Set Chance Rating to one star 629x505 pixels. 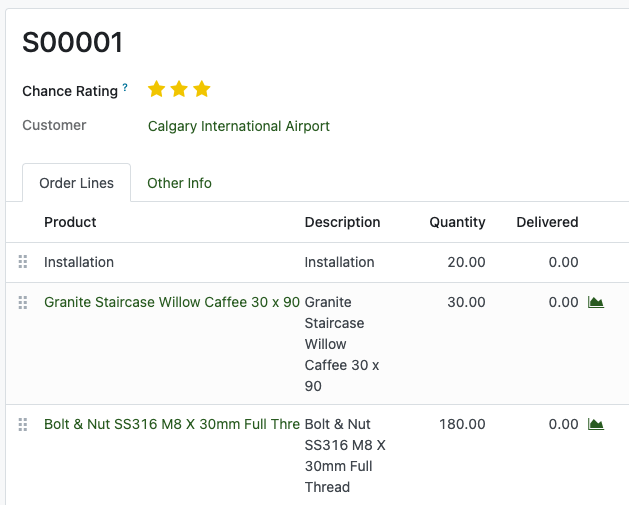coord(156,90)
